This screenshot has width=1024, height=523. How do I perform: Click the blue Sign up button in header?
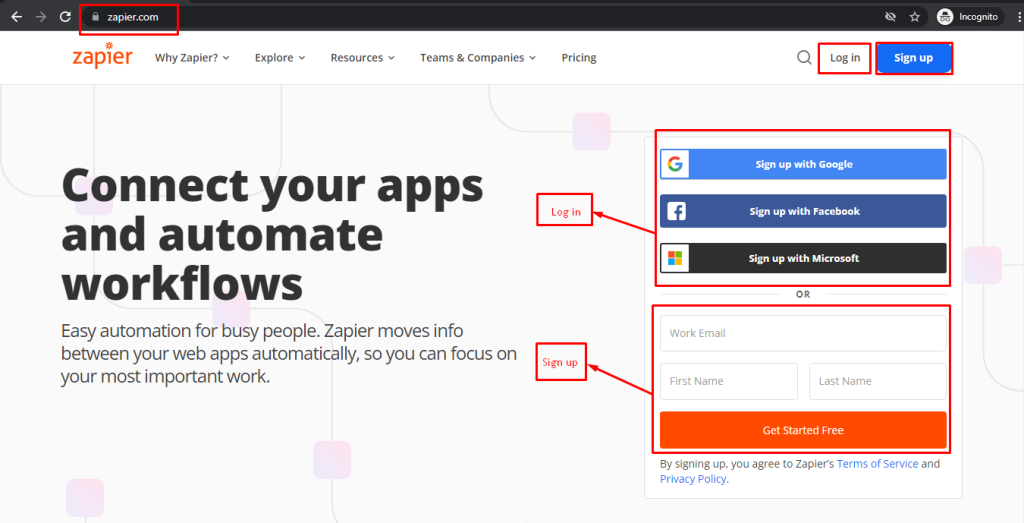(x=914, y=58)
